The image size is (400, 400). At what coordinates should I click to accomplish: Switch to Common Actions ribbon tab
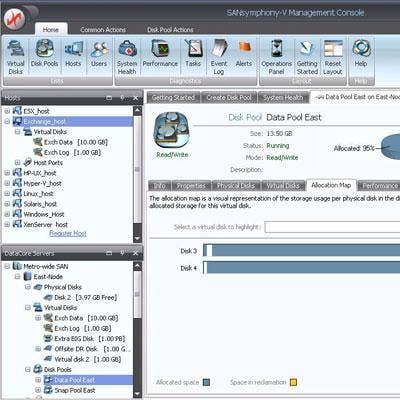click(103, 30)
